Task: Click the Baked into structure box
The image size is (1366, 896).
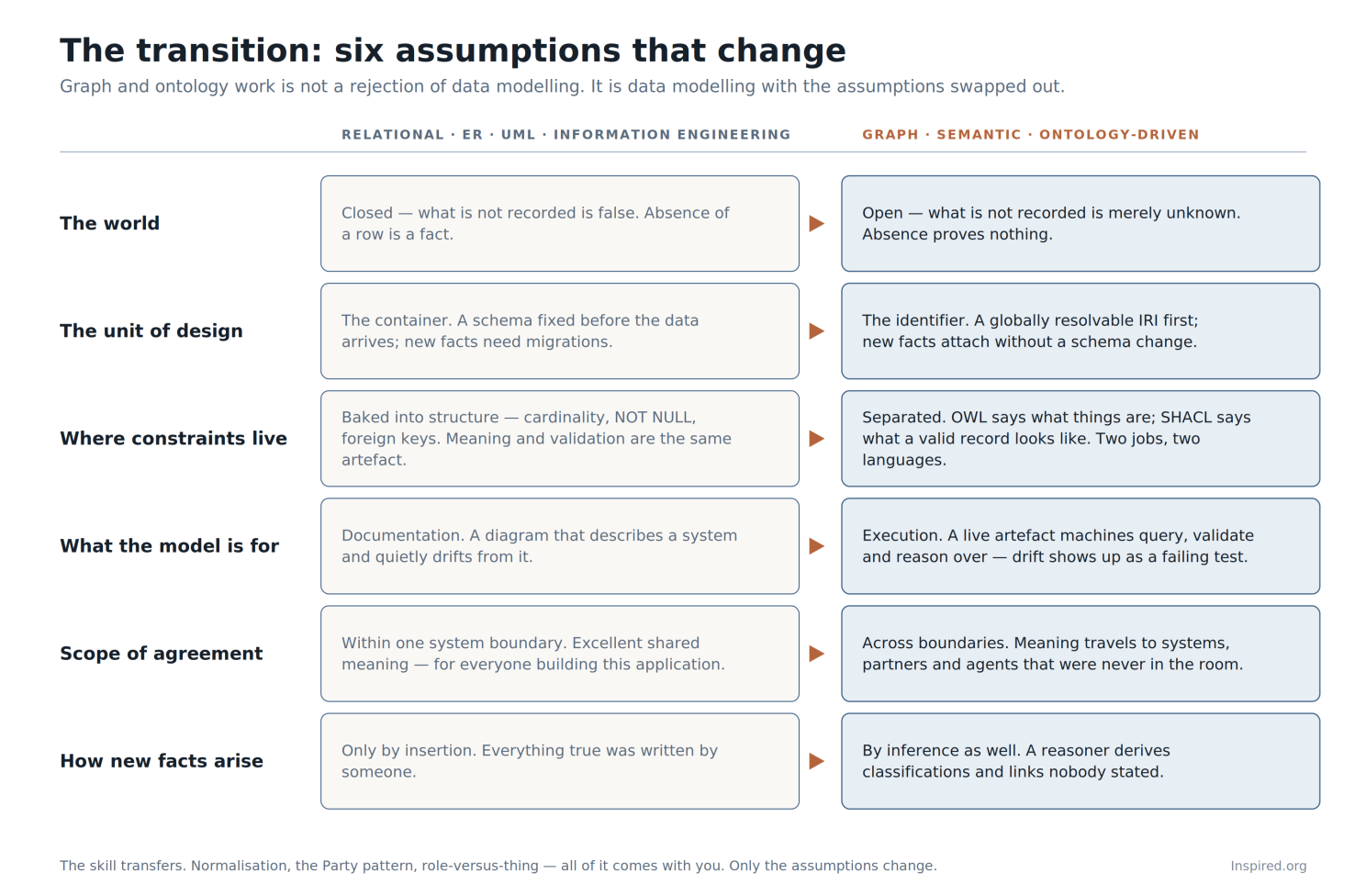Action: tap(560, 439)
